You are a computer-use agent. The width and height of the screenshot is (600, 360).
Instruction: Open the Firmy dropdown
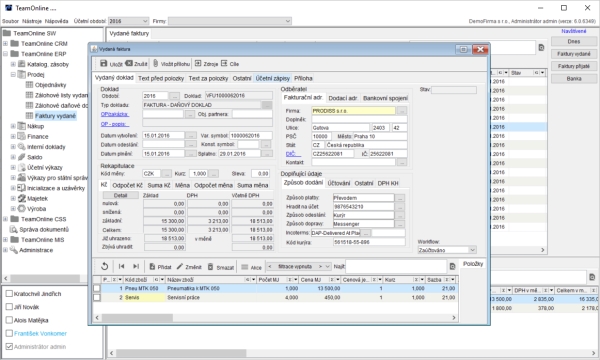pos(230,21)
